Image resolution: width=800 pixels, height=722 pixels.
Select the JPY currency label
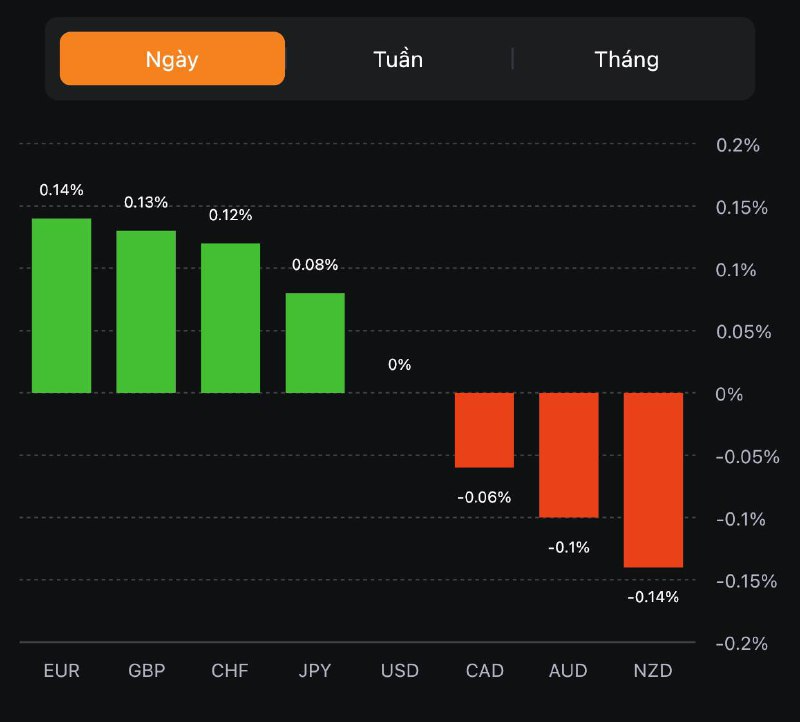tap(315, 670)
